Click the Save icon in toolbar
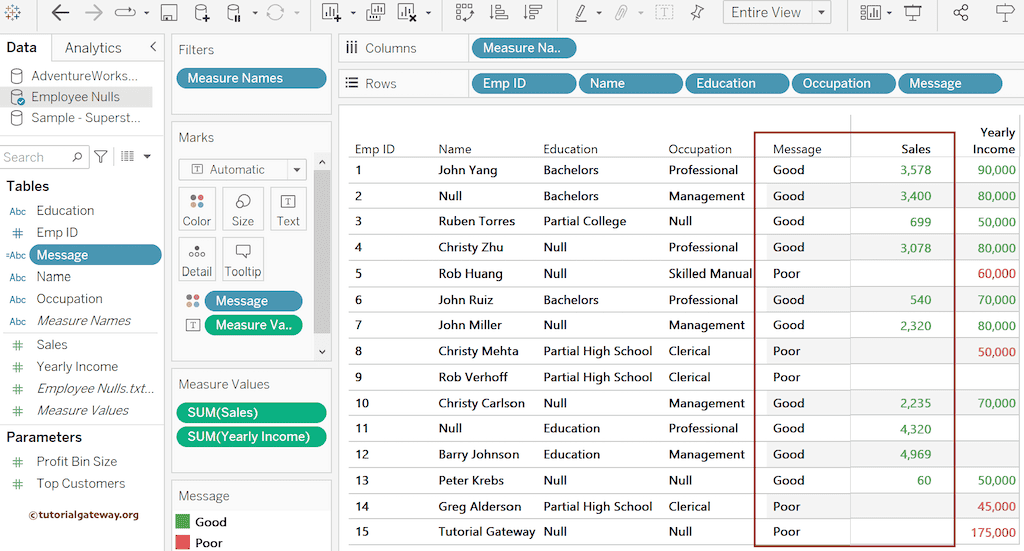The width and height of the screenshot is (1024, 551). click(x=169, y=12)
